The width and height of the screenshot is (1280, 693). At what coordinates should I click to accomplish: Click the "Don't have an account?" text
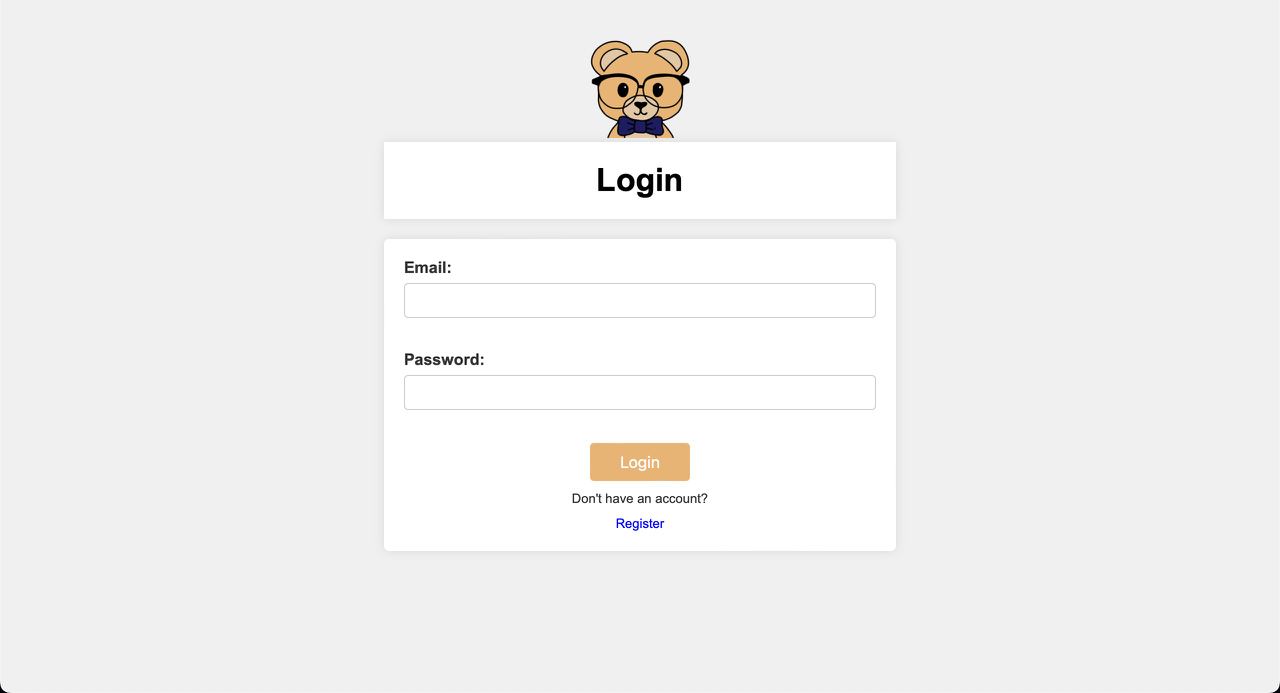(640, 499)
